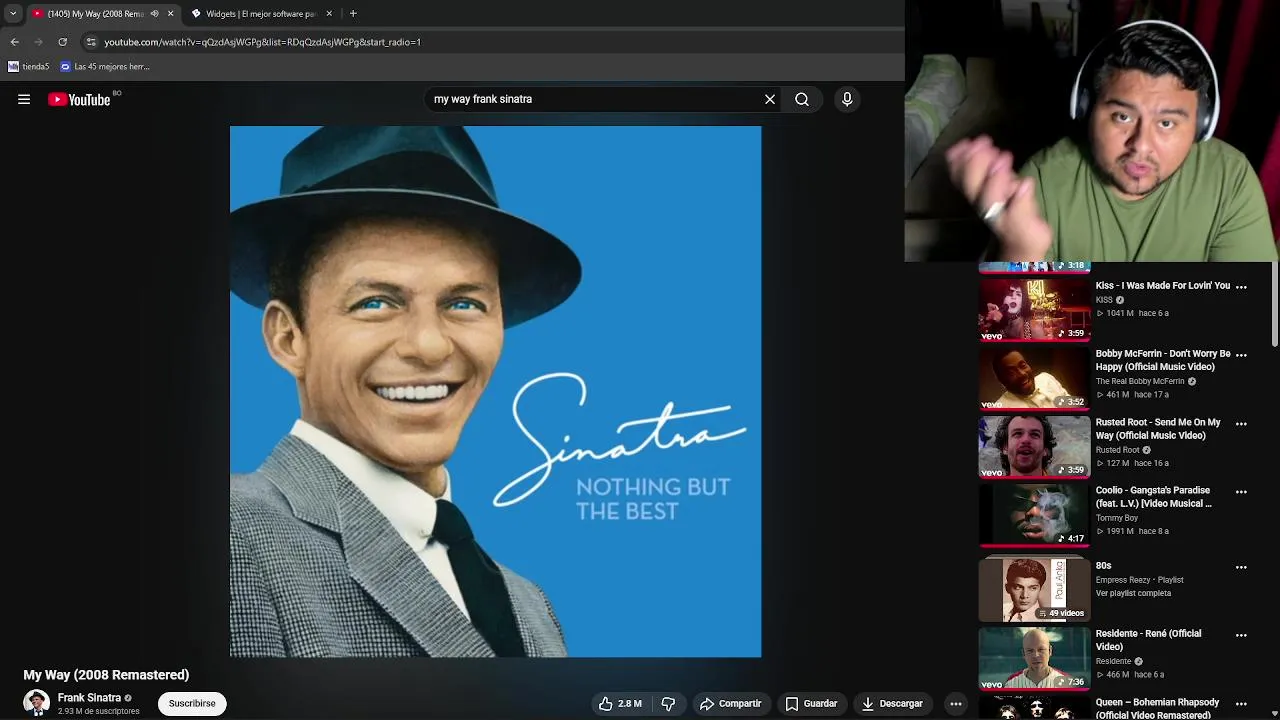Click the search magnifier button
This screenshot has width=1280, height=720.
(802, 99)
